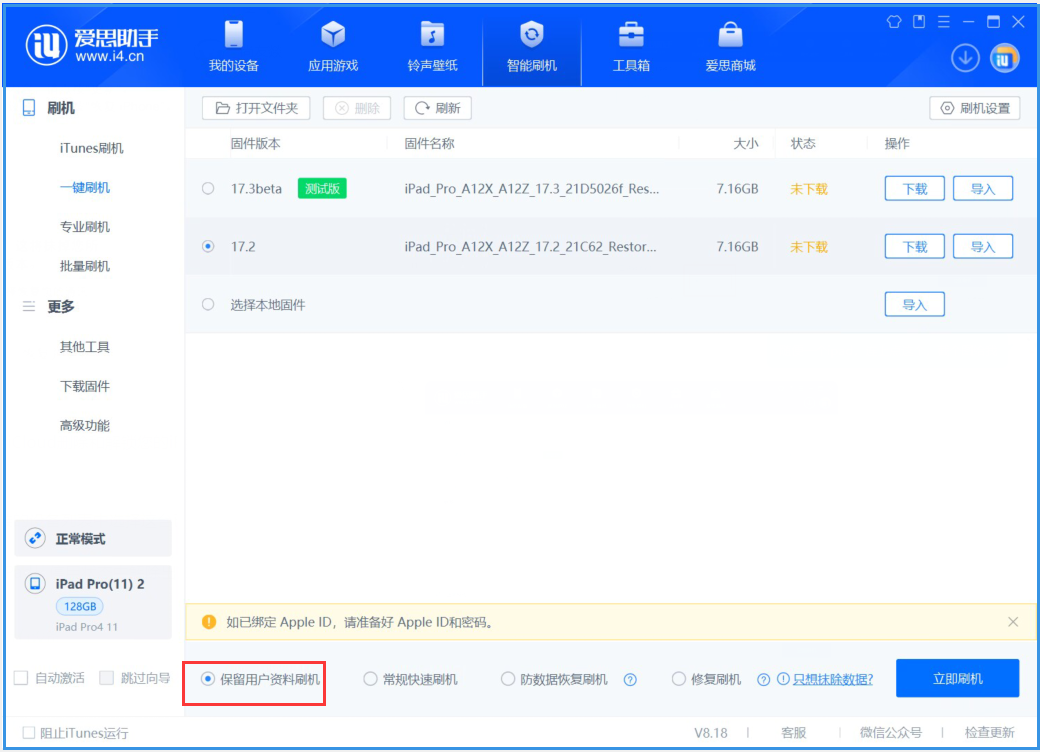
Task: Open the 只想抹除数据? link
Action: click(x=833, y=678)
